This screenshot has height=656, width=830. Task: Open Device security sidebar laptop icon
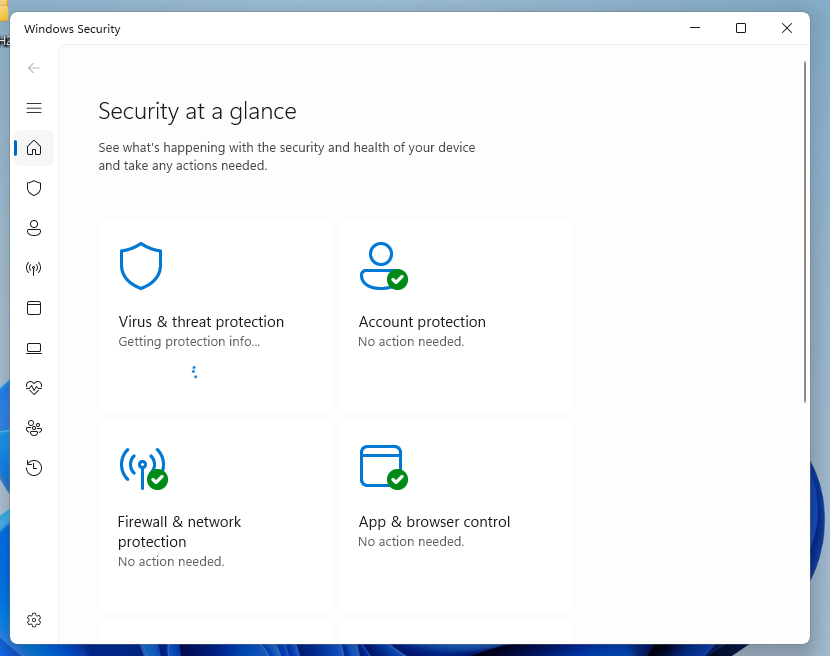point(34,348)
